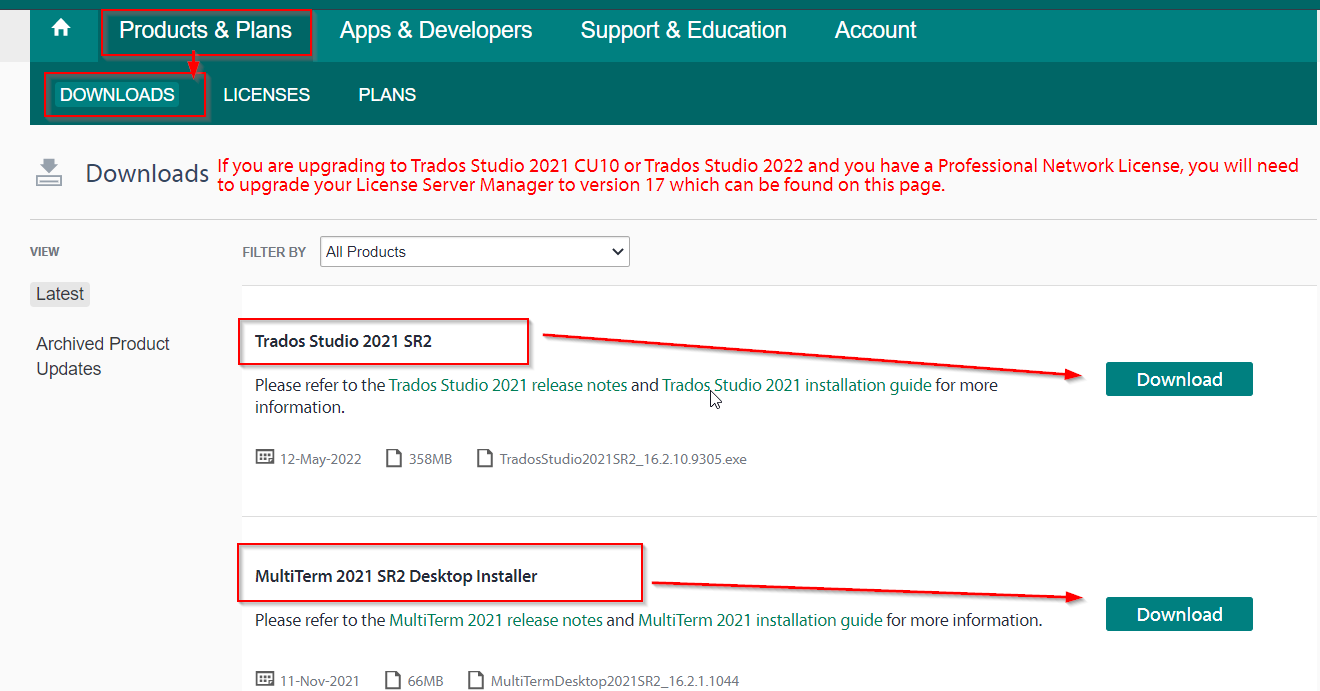Open Trados Studio 2021 installation guide link

797,385
